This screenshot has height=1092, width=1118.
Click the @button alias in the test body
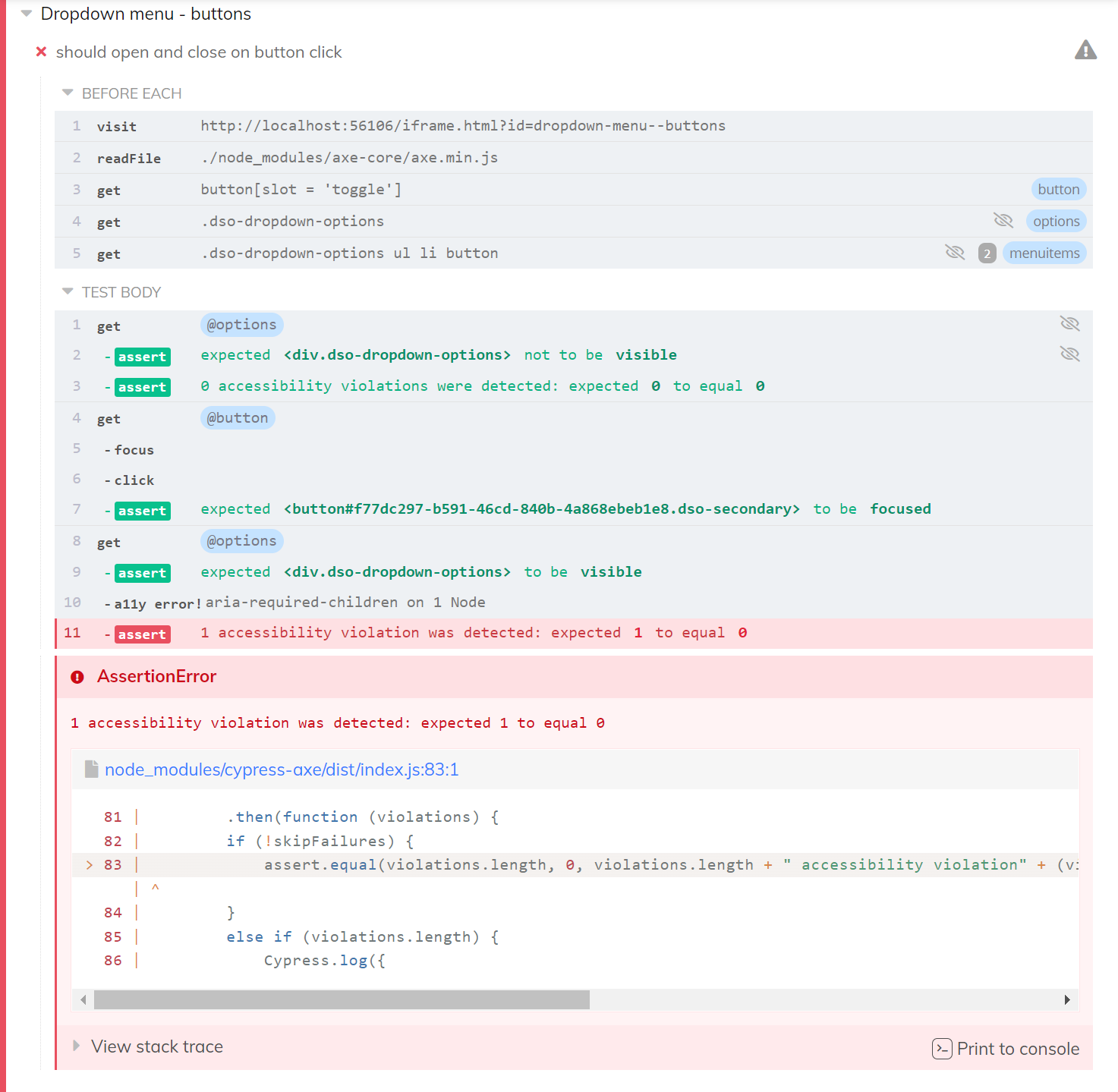(x=238, y=418)
